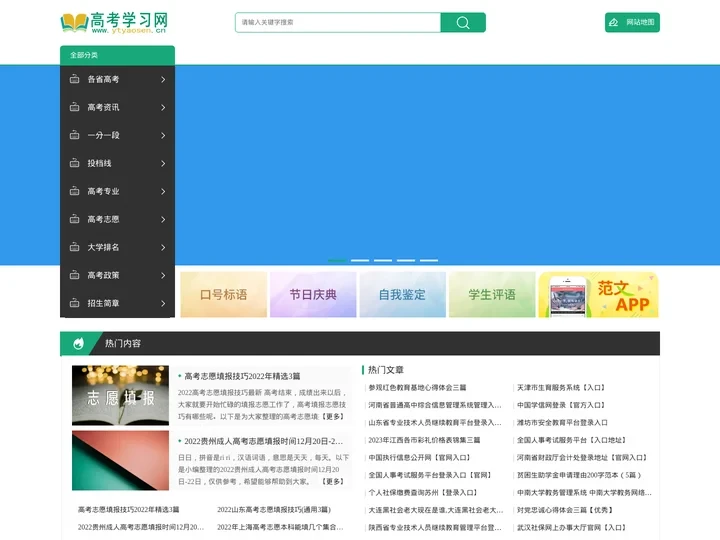Click the 高考学习网 site logo
720x540 pixels.
(x=114, y=22)
